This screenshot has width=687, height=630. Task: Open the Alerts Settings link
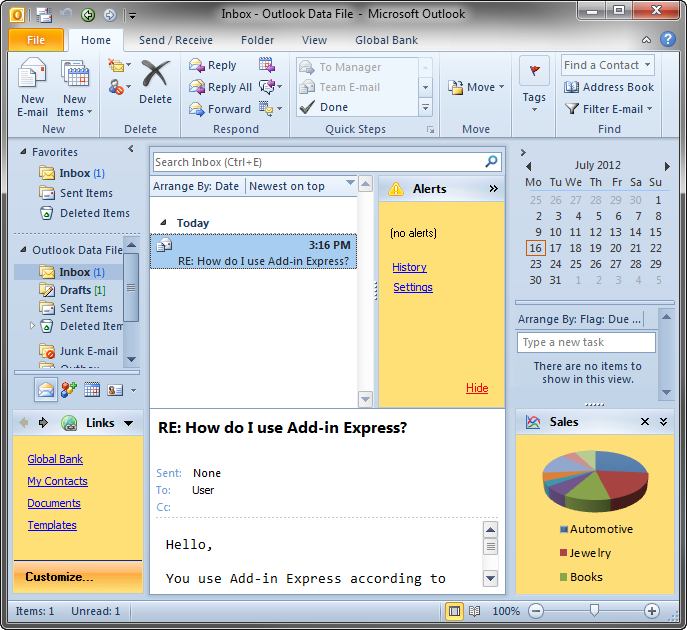[413, 287]
